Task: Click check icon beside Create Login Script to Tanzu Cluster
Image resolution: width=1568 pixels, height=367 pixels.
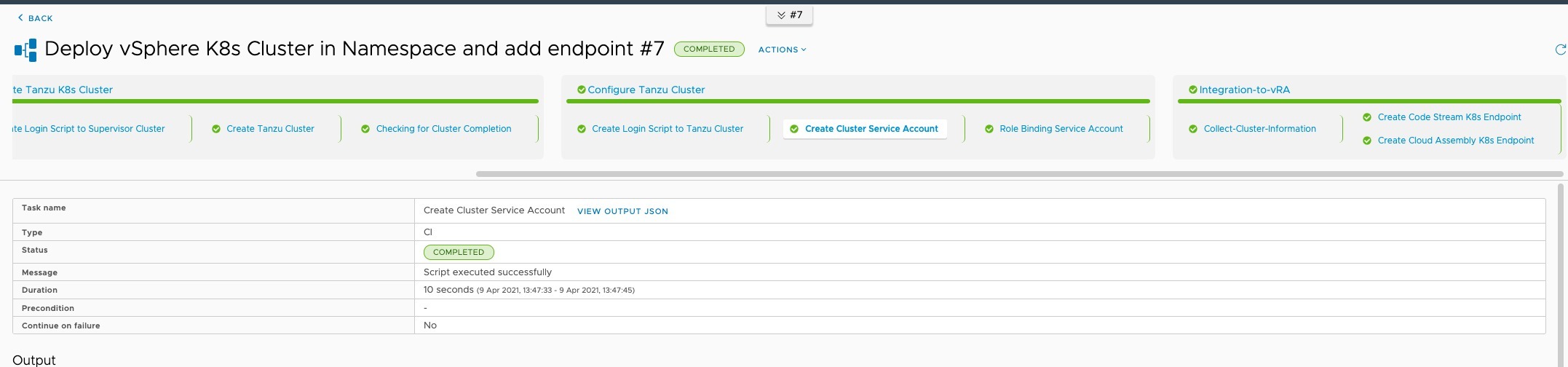Action: coord(582,129)
